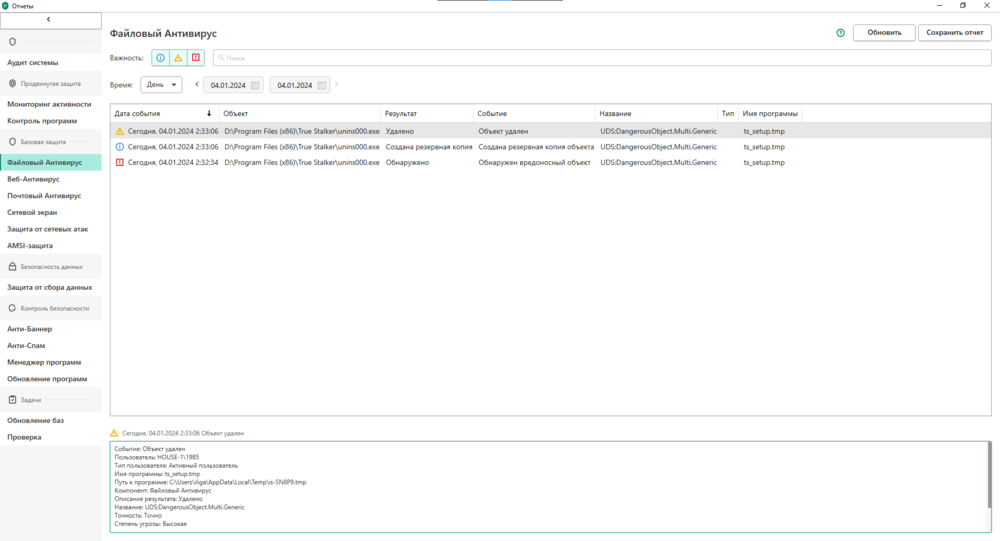Toggle the warning events importance filter

click(x=178, y=58)
